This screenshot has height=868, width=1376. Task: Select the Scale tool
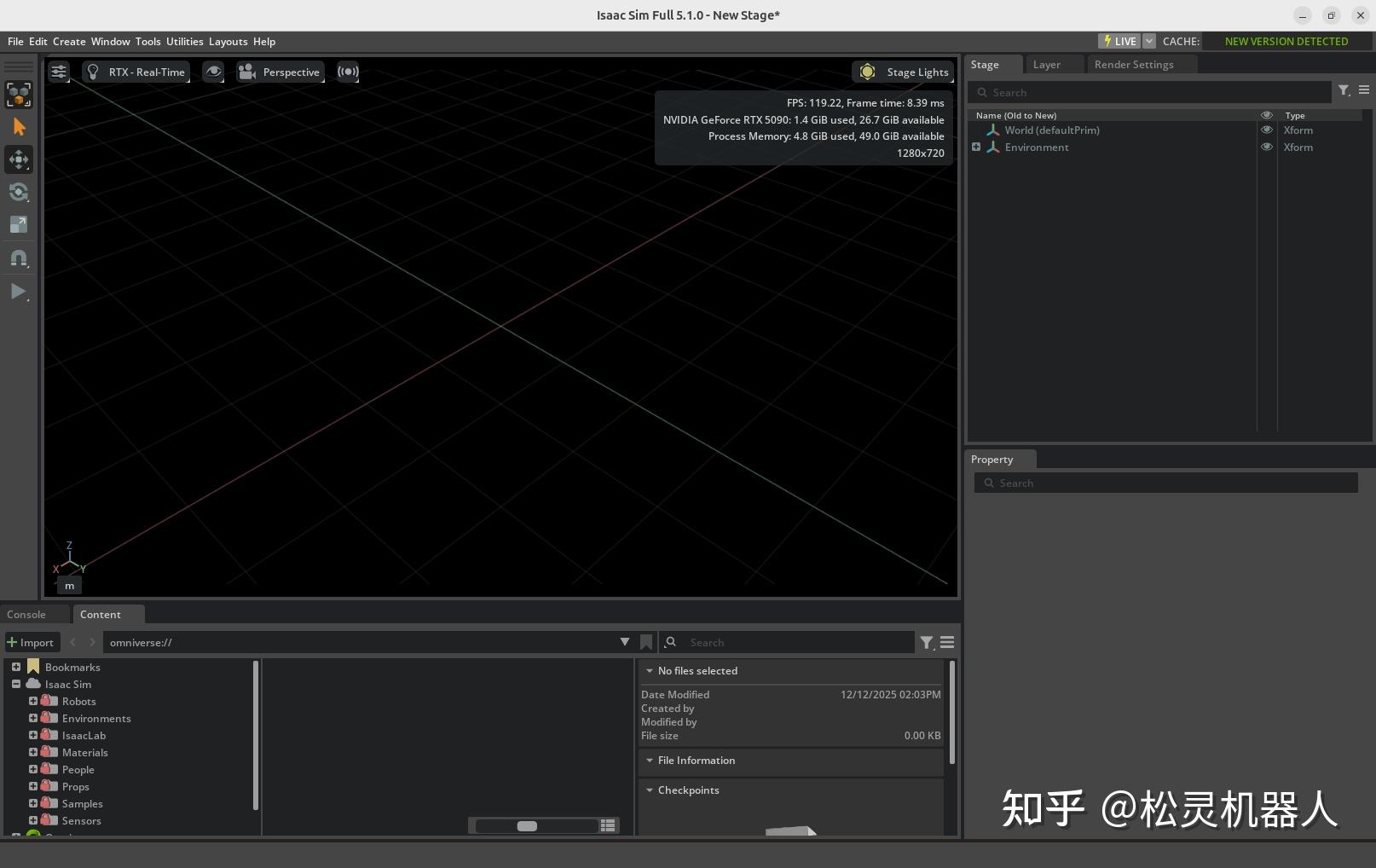coord(19,225)
